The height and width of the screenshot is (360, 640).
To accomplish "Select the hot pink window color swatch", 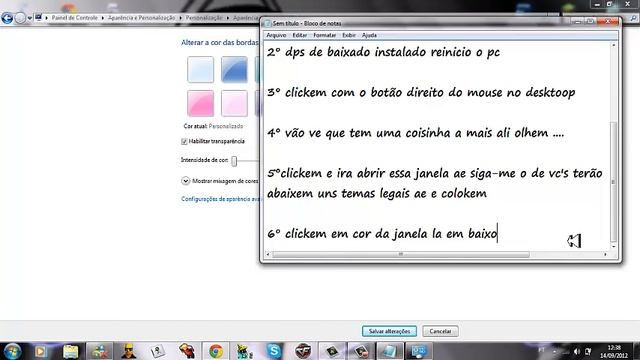I will (x=200, y=103).
